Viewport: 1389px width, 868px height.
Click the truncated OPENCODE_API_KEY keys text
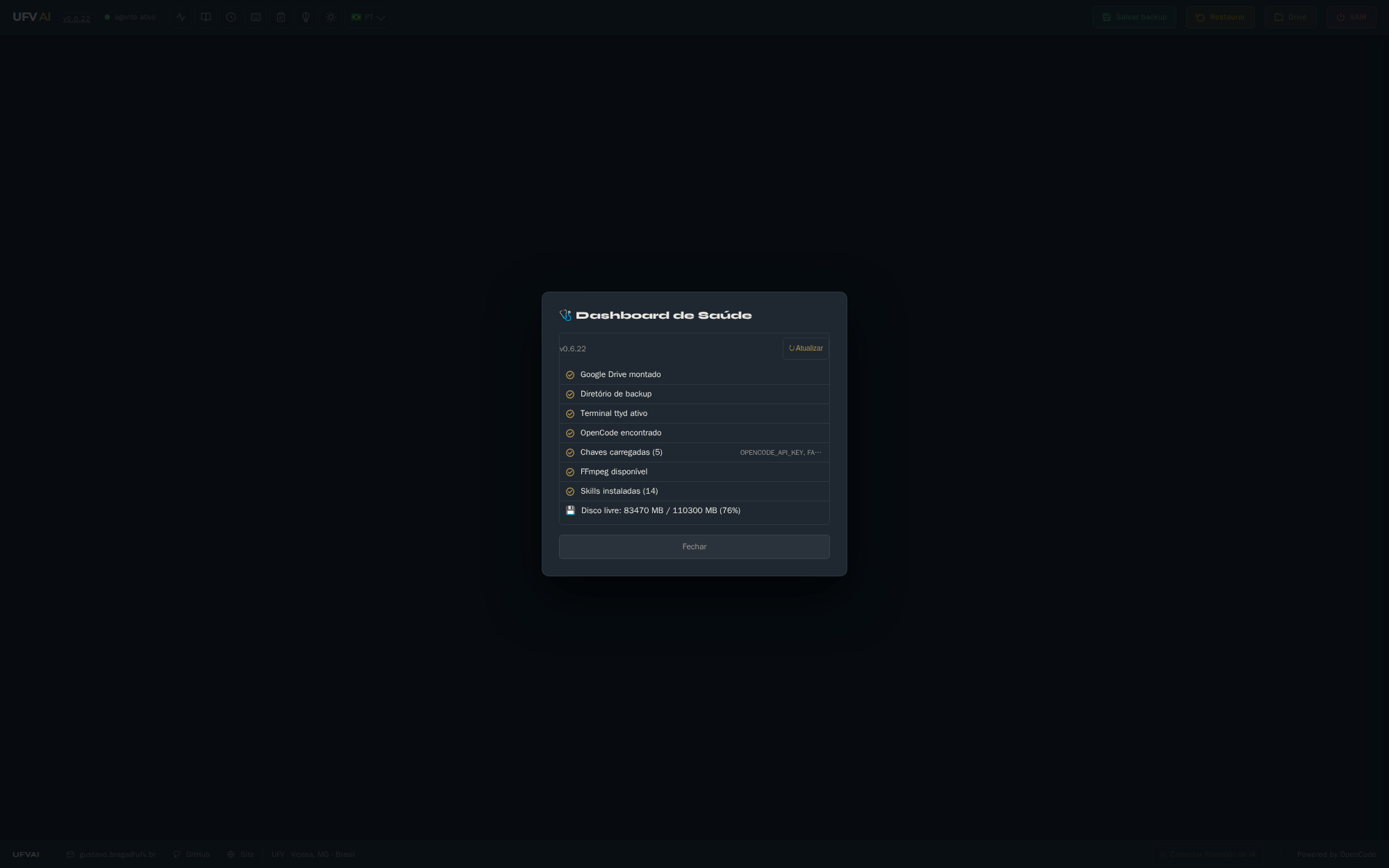coord(781,453)
